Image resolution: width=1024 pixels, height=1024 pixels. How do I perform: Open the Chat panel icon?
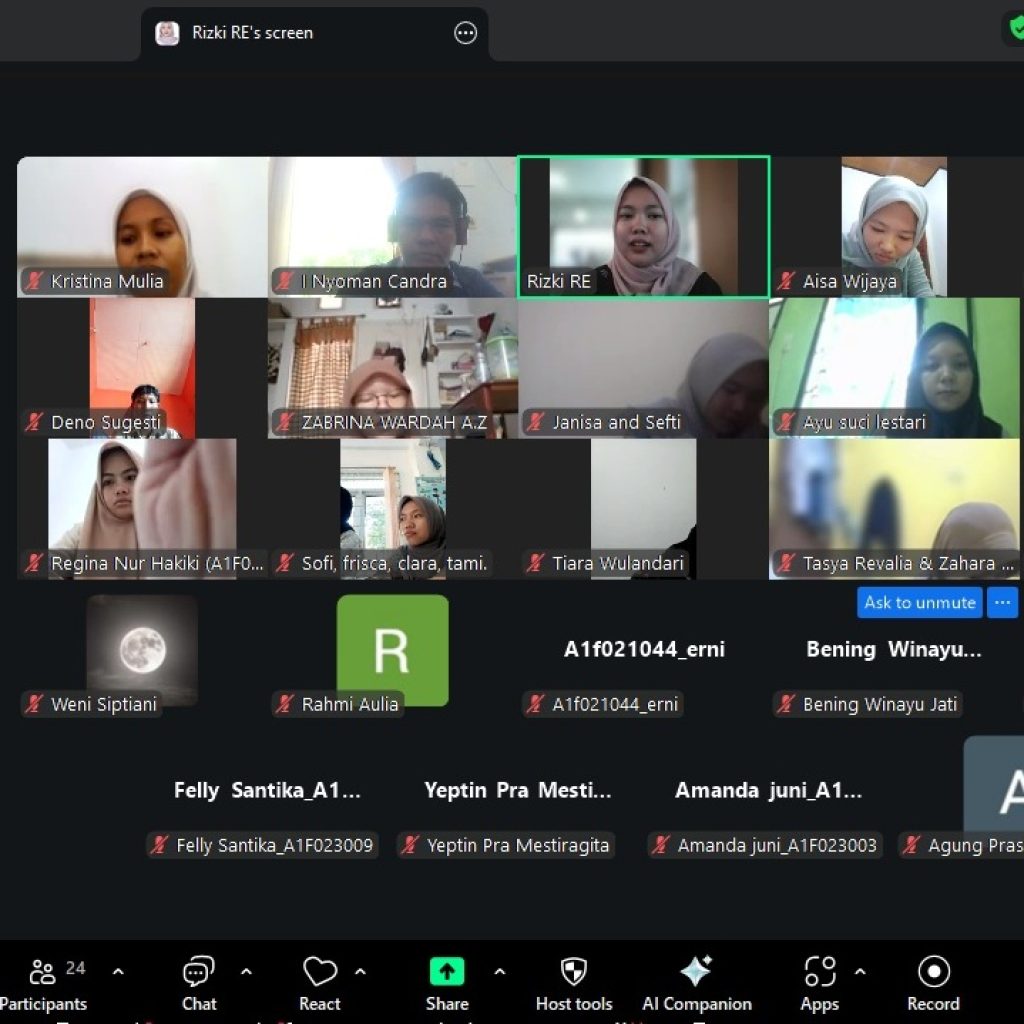(x=198, y=972)
